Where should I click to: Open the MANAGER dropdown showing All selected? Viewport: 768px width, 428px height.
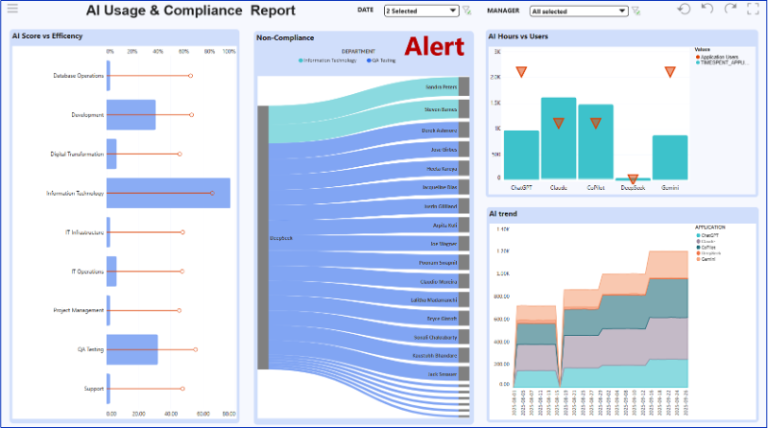point(579,11)
